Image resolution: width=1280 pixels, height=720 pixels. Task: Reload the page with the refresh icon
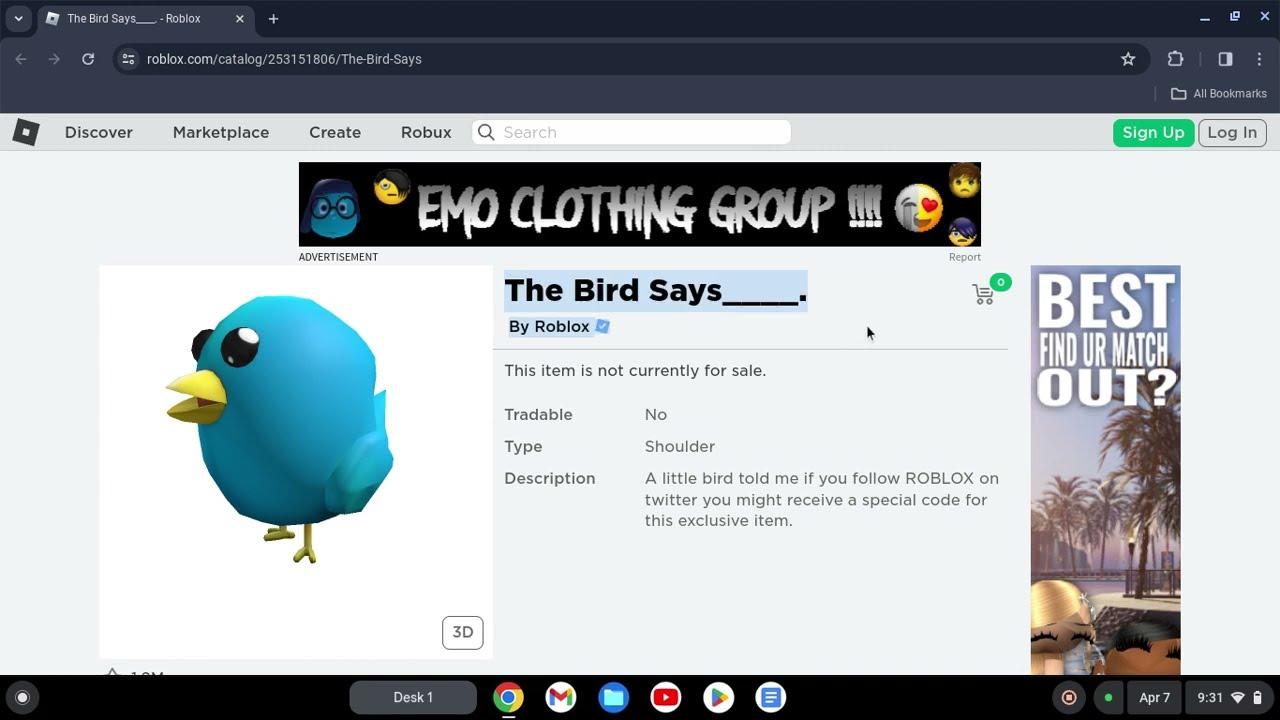tap(88, 59)
